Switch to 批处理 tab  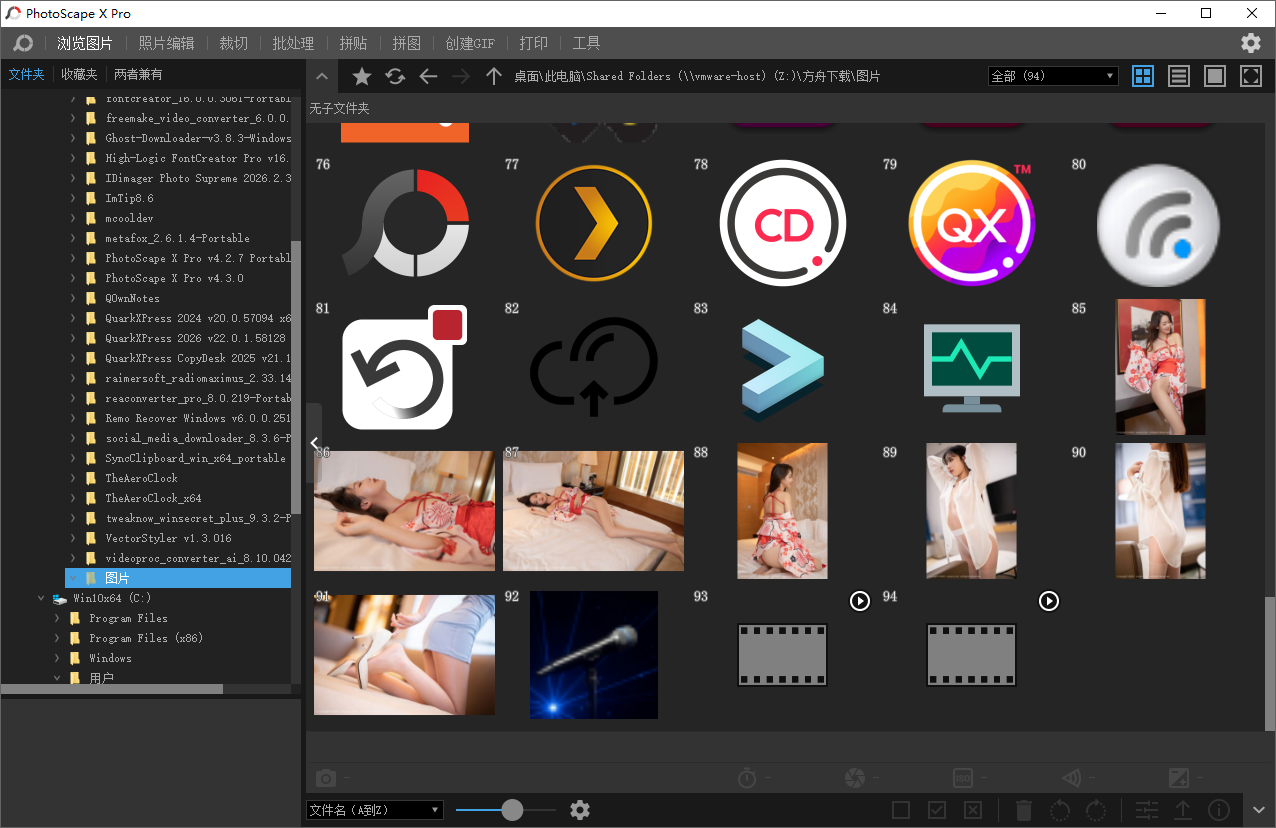click(x=293, y=43)
